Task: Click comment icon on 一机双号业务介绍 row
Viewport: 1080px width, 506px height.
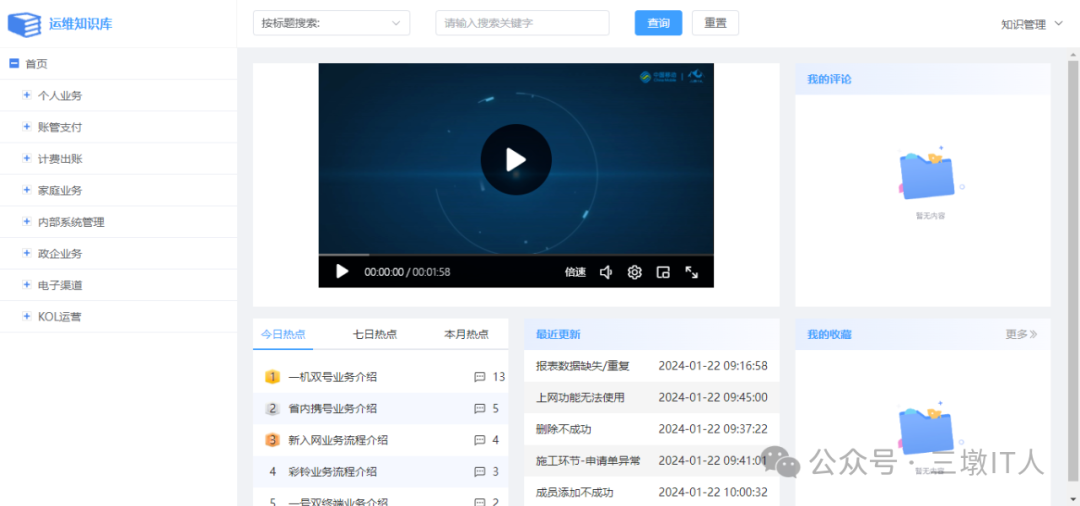Action: 480,377
